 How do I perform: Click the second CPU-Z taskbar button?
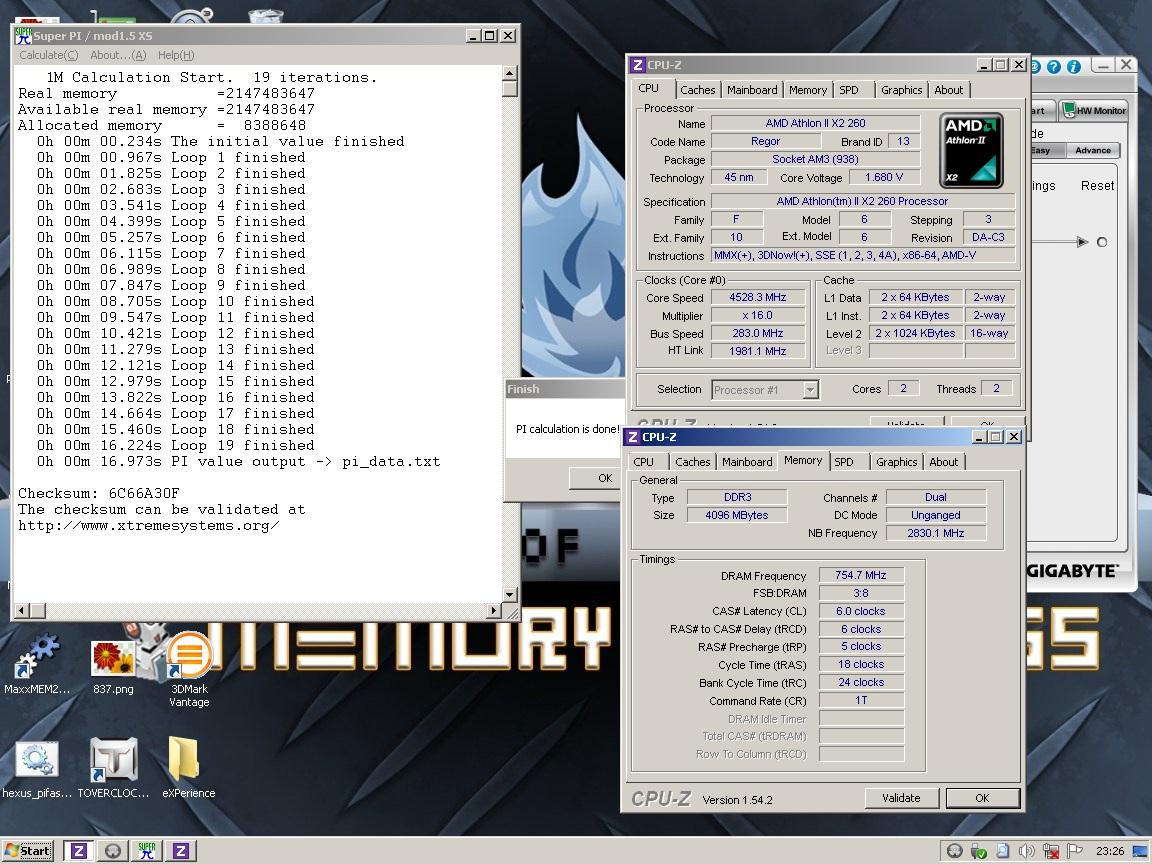point(180,851)
